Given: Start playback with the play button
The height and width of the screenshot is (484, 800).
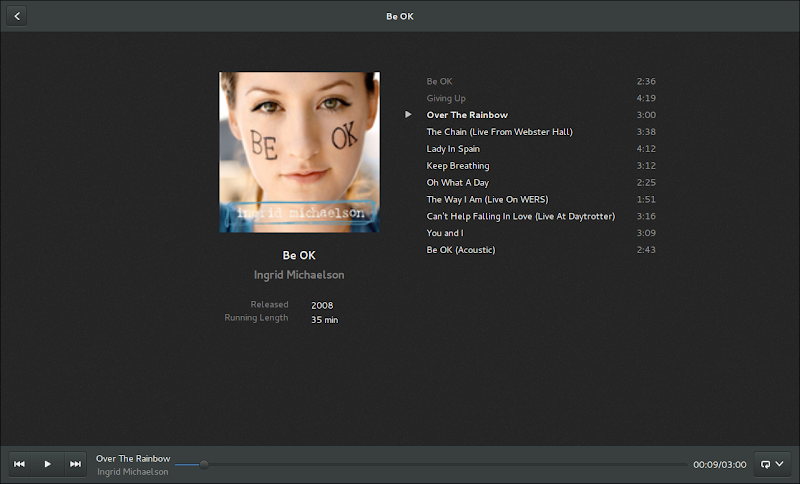Looking at the screenshot, I should click(47, 464).
